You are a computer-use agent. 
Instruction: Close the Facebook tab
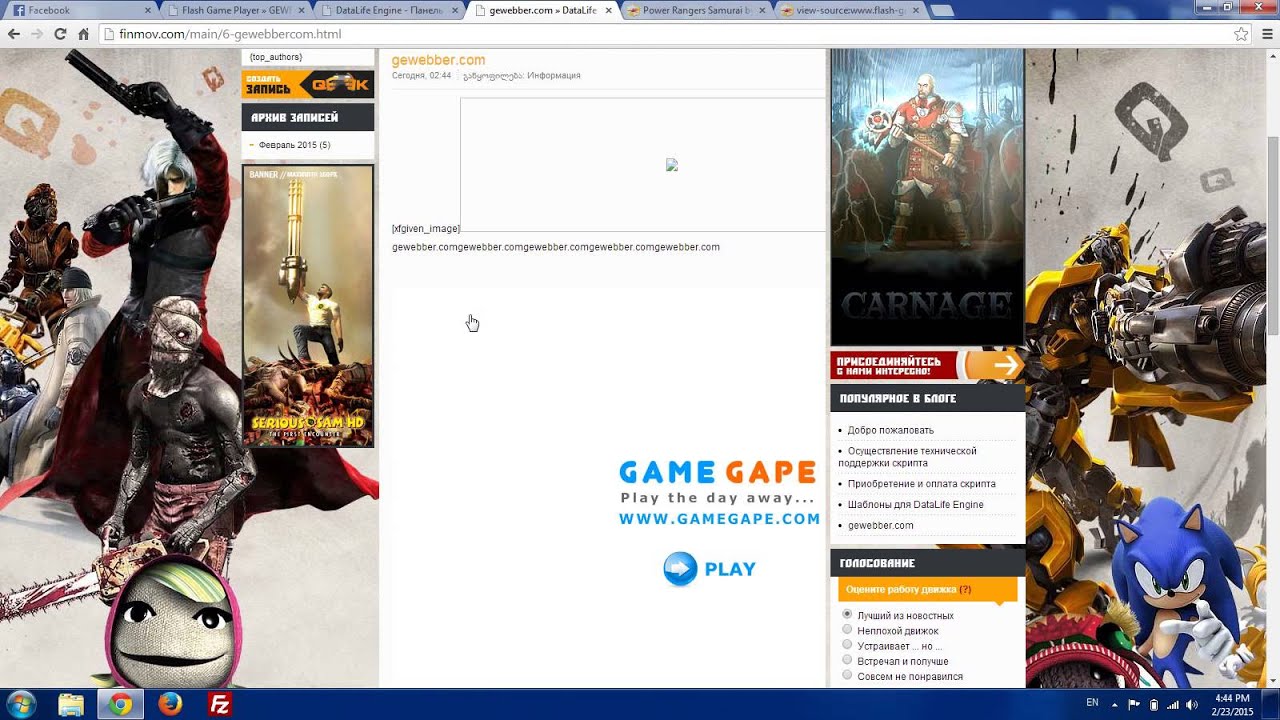[x=148, y=10]
